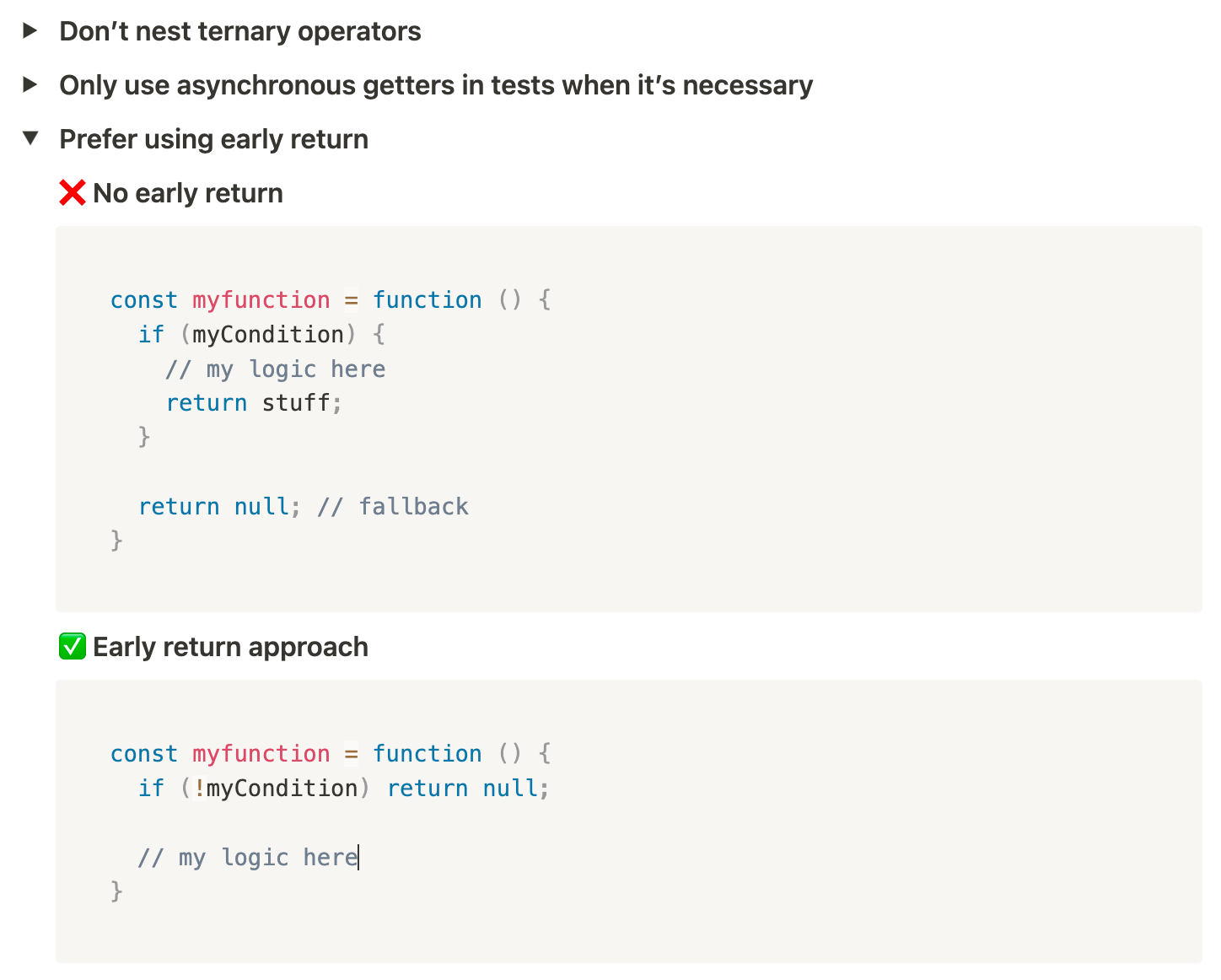Screen dimensions: 1221x980
Task: Click the "if (!myCondition) return null;" line
Action: [343, 789]
